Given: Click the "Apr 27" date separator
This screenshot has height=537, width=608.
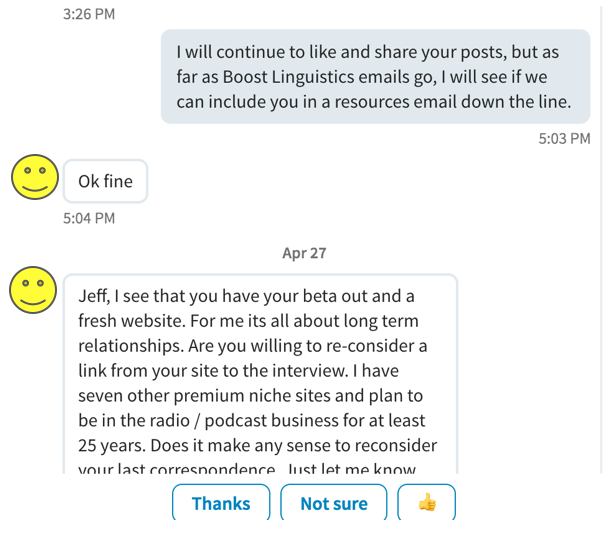Looking at the screenshot, I should pos(304,253).
